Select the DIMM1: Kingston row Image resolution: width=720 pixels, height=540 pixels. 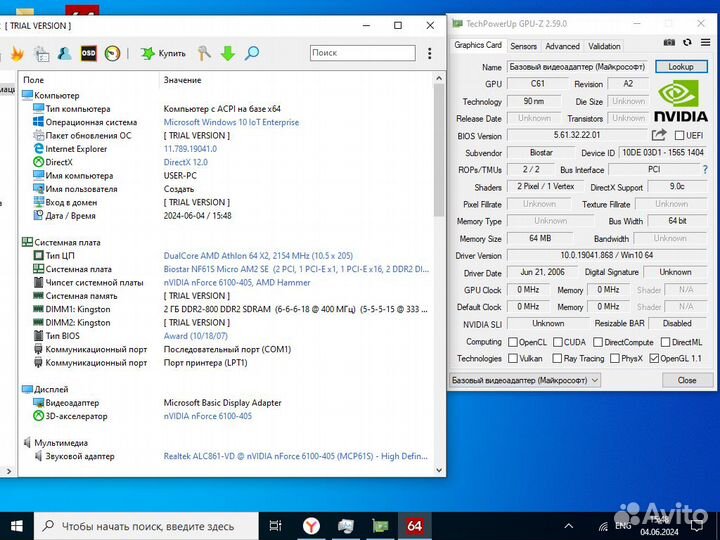coord(226,309)
